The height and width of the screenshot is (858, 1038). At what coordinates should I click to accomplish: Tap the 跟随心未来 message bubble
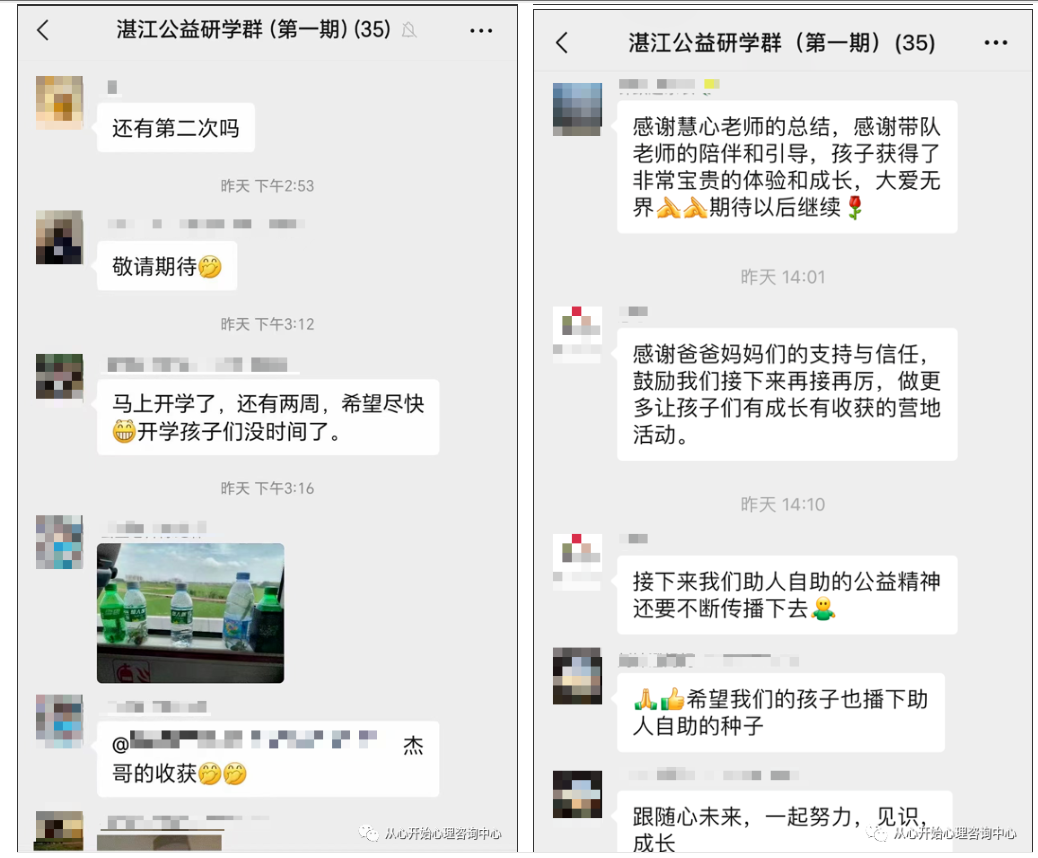point(784,822)
